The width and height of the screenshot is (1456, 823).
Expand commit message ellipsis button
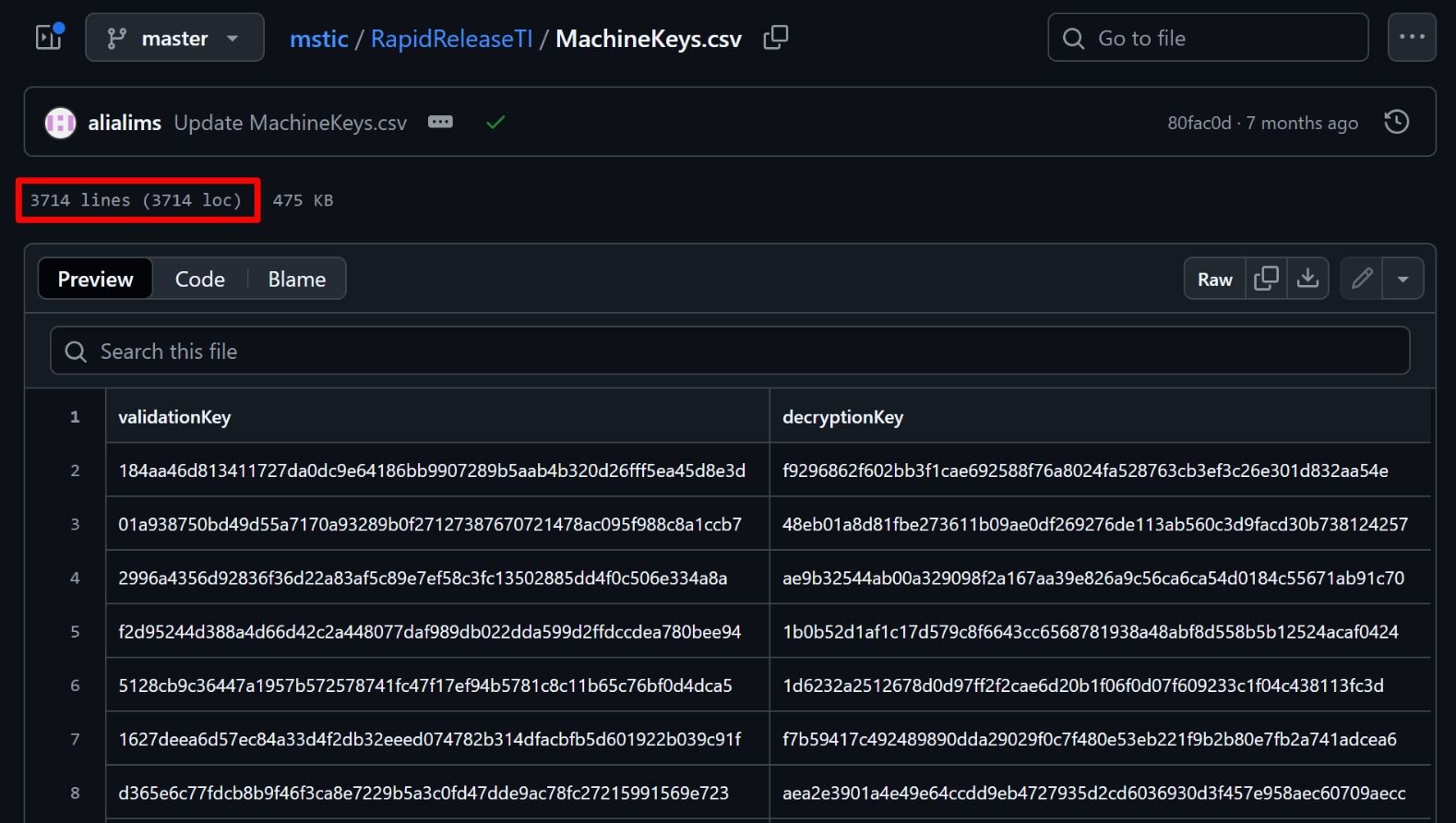440,122
